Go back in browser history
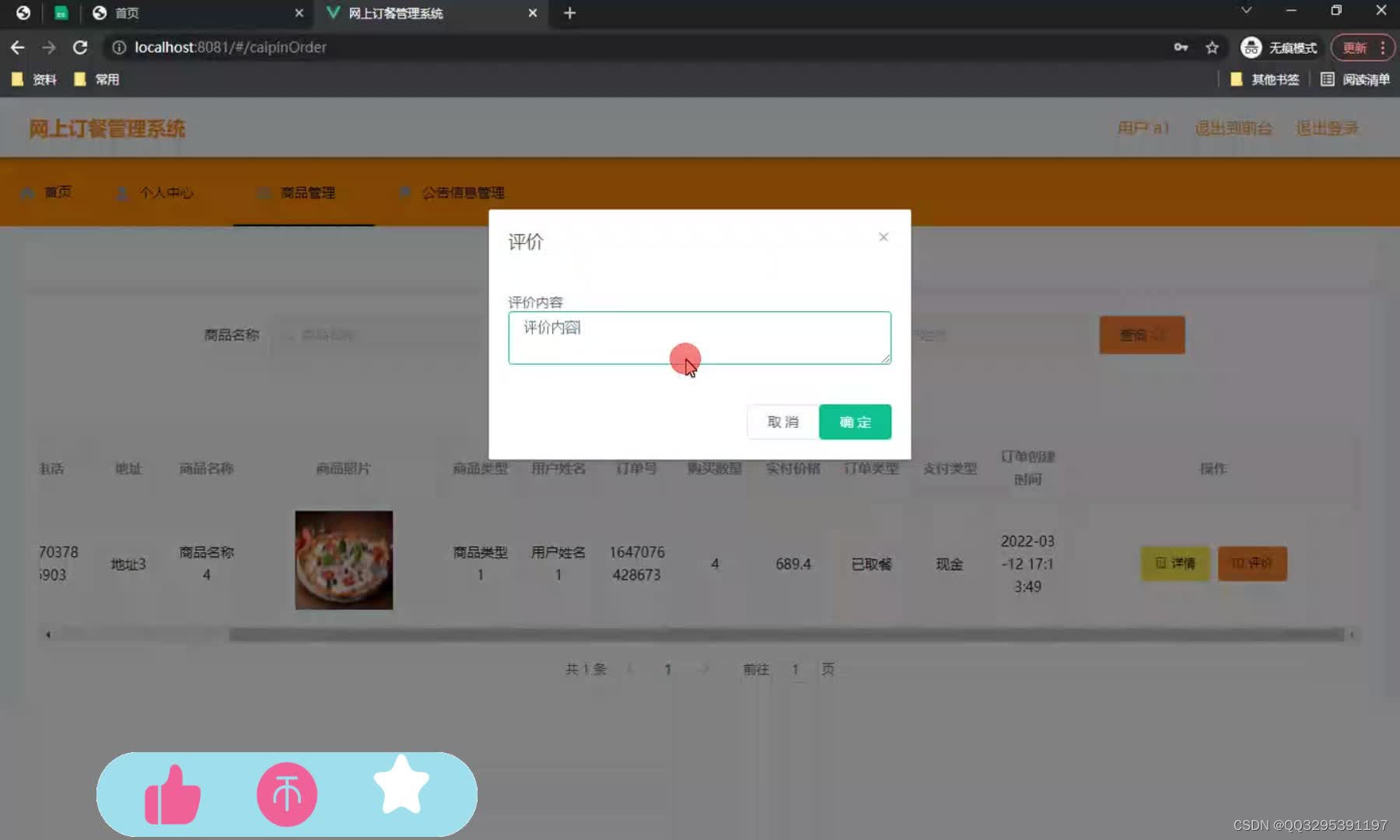The width and height of the screenshot is (1400, 840). 18,47
